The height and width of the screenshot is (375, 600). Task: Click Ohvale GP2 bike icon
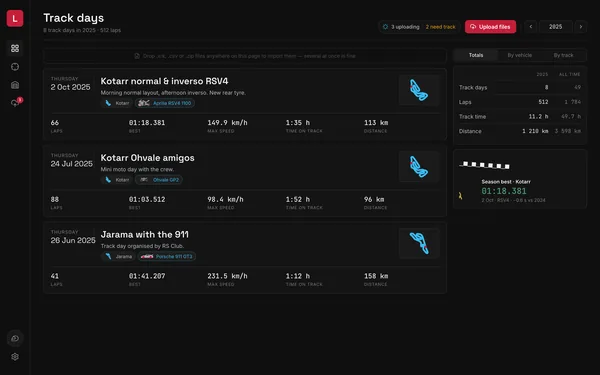[143, 179]
